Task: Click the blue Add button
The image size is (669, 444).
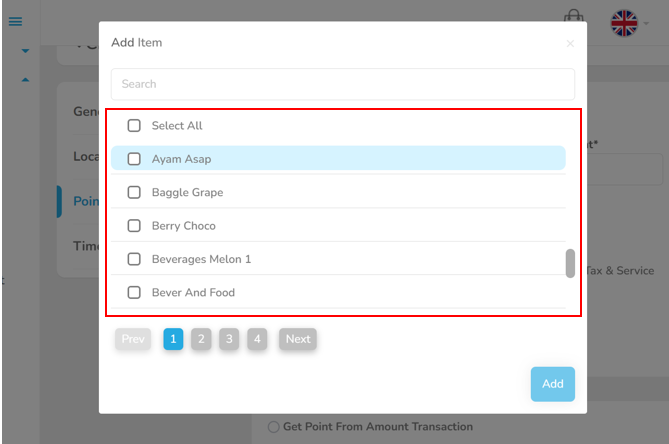Action: [x=553, y=384]
